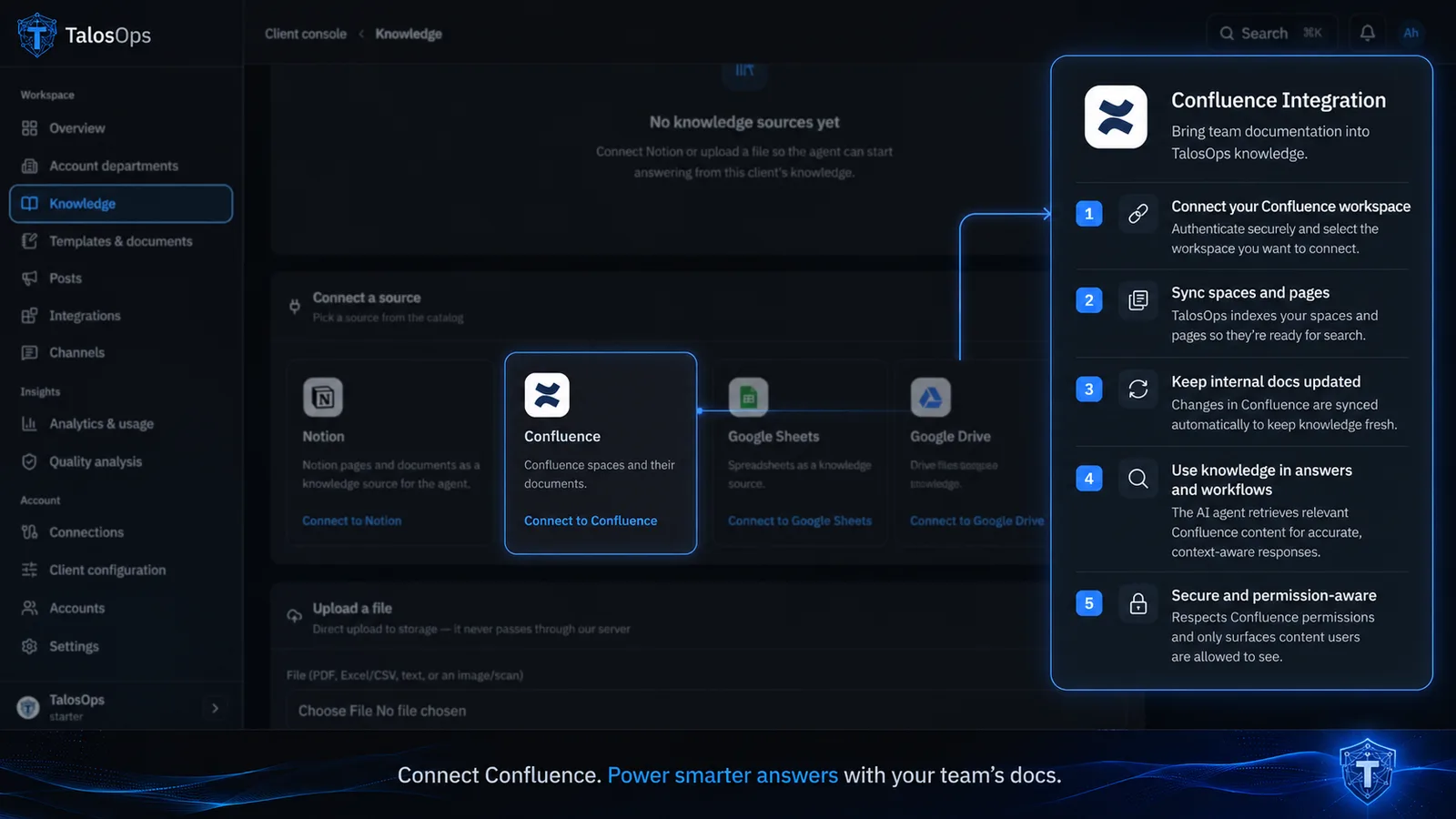Click the Google Sheets logo icon

748,397
